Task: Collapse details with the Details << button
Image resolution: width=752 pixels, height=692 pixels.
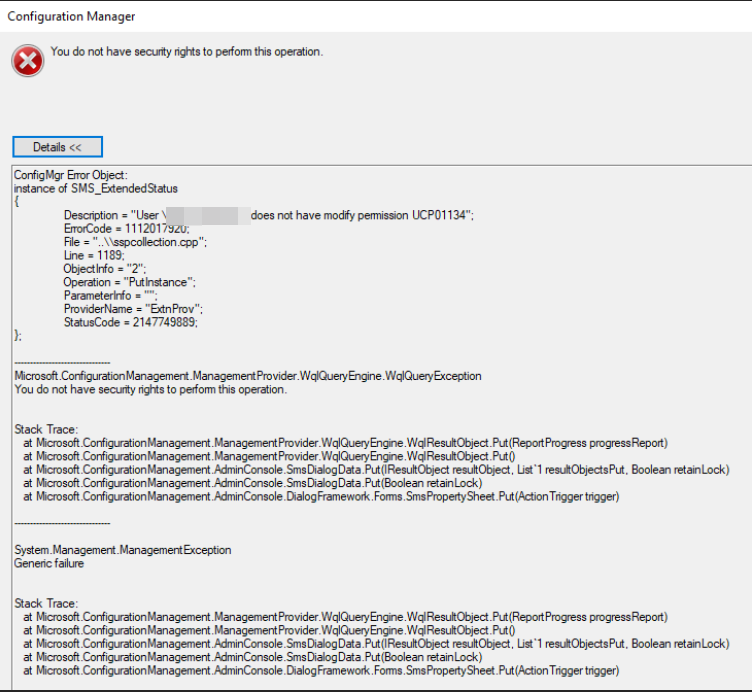Action: (x=58, y=147)
